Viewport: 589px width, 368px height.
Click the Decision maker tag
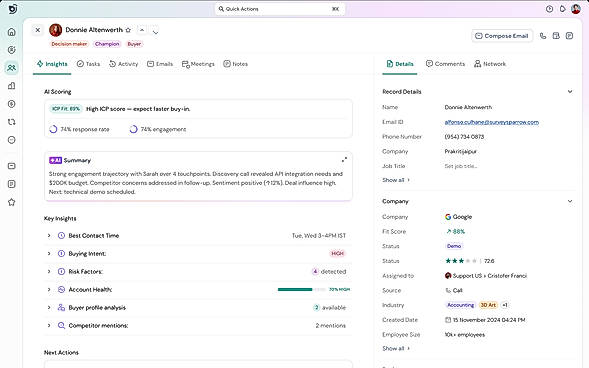[x=69, y=44]
